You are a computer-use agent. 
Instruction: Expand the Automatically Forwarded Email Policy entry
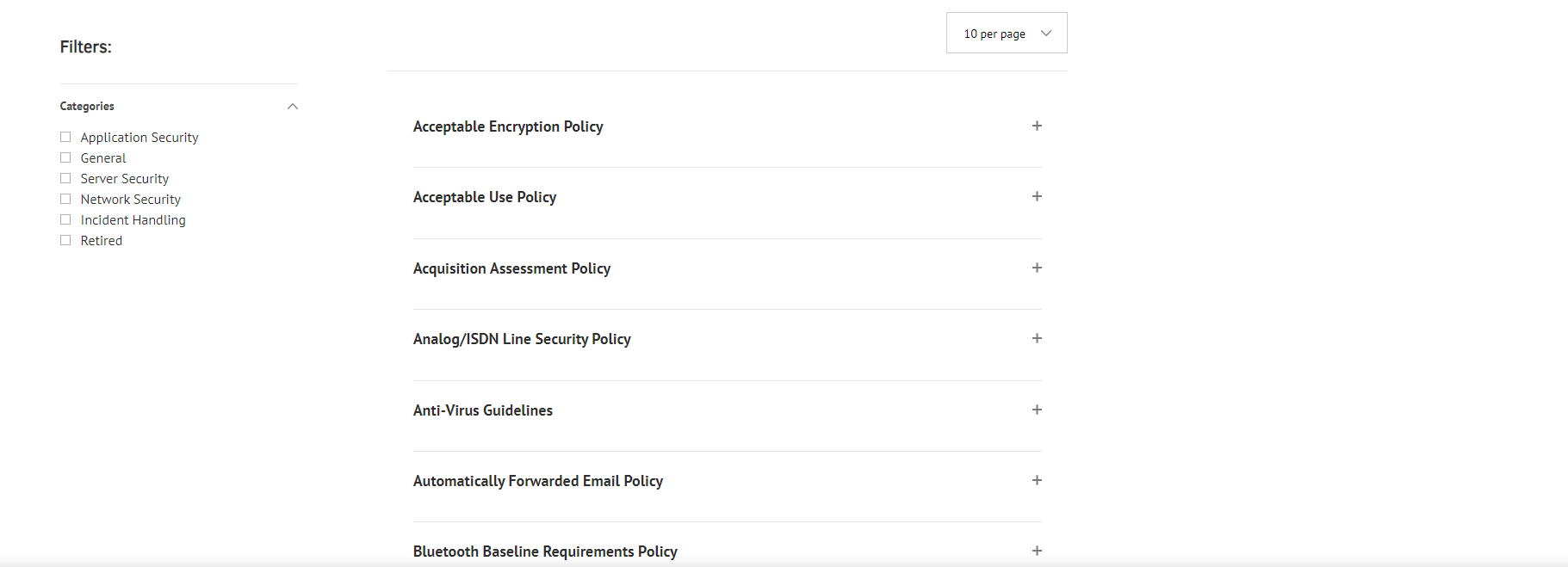point(1037,480)
